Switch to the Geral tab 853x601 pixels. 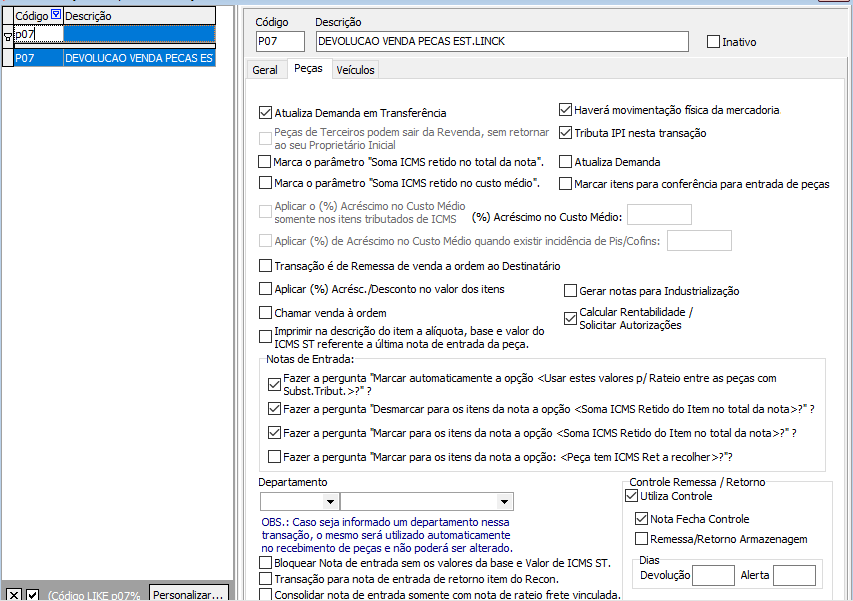tap(265, 70)
